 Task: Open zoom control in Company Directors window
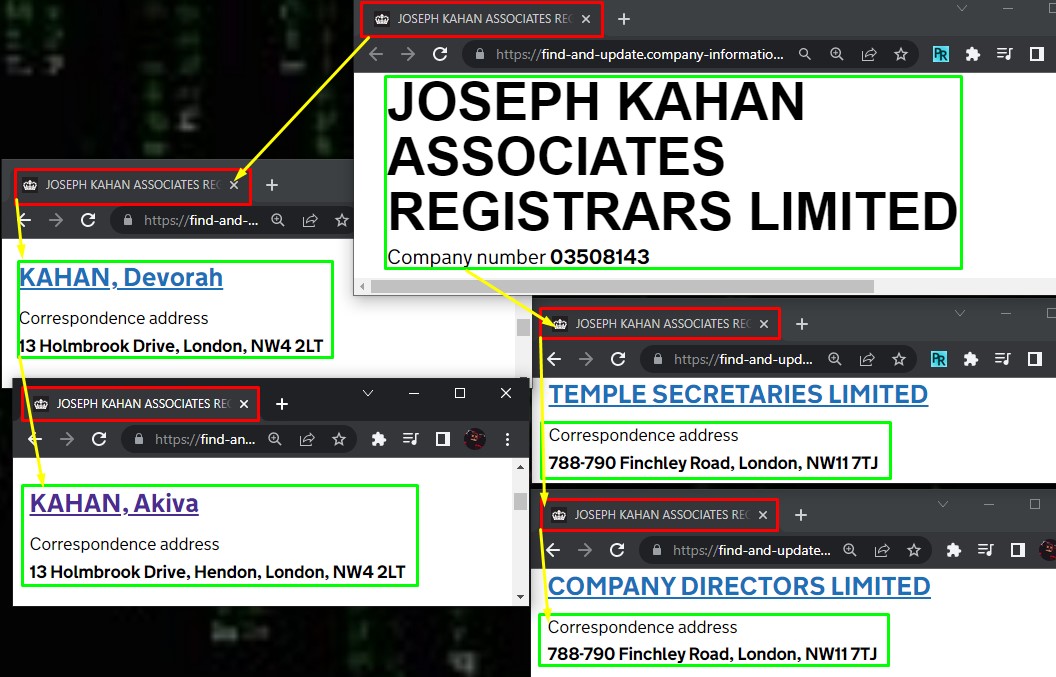(850, 550)
